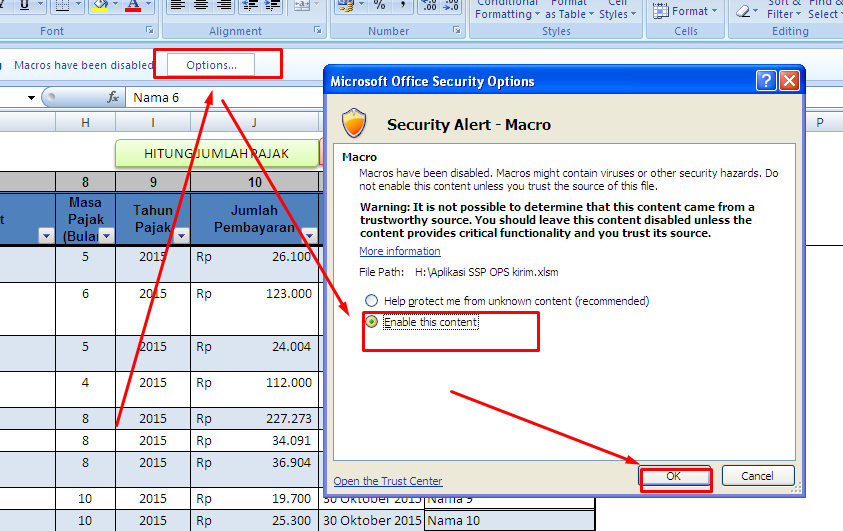Open fill color dropdown arrow

[x=115, y=5]
